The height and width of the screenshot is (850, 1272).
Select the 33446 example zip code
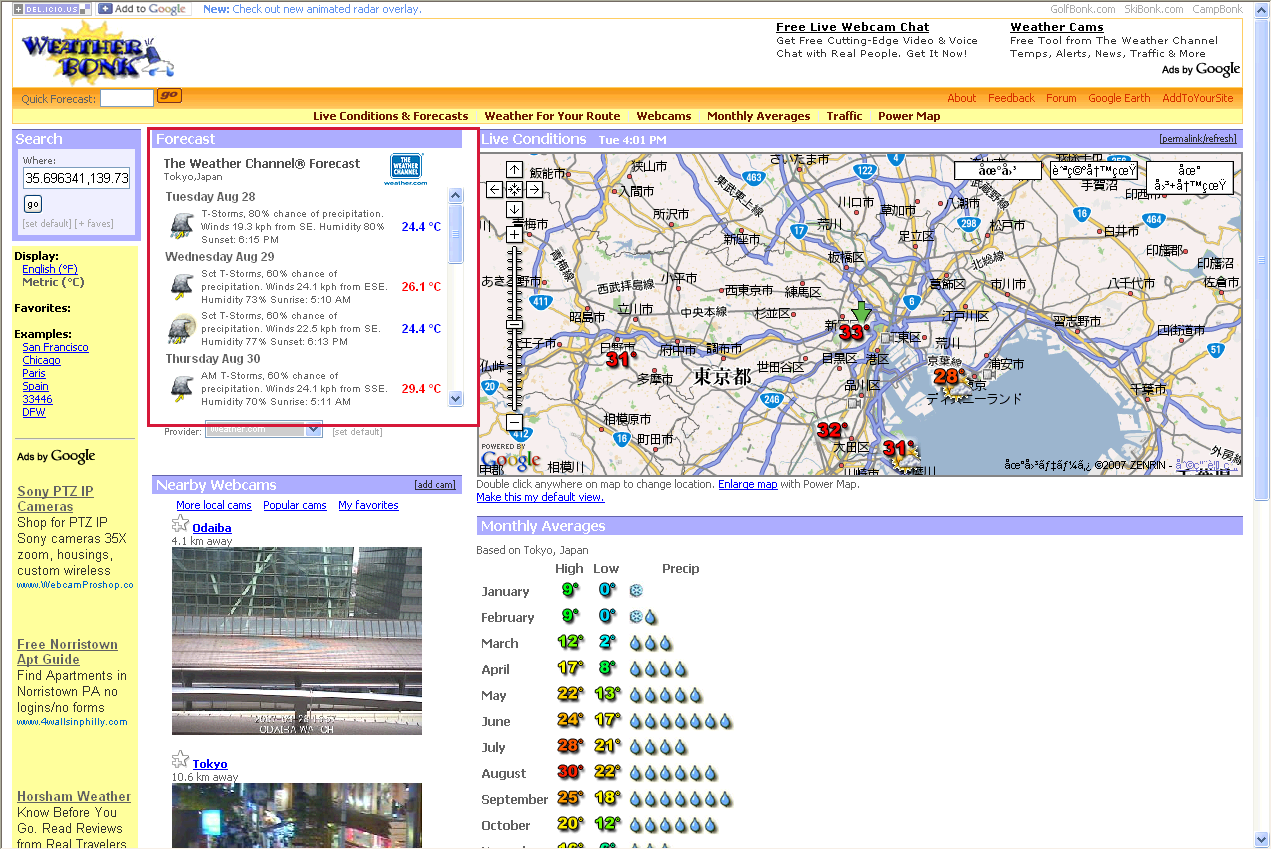37,399
